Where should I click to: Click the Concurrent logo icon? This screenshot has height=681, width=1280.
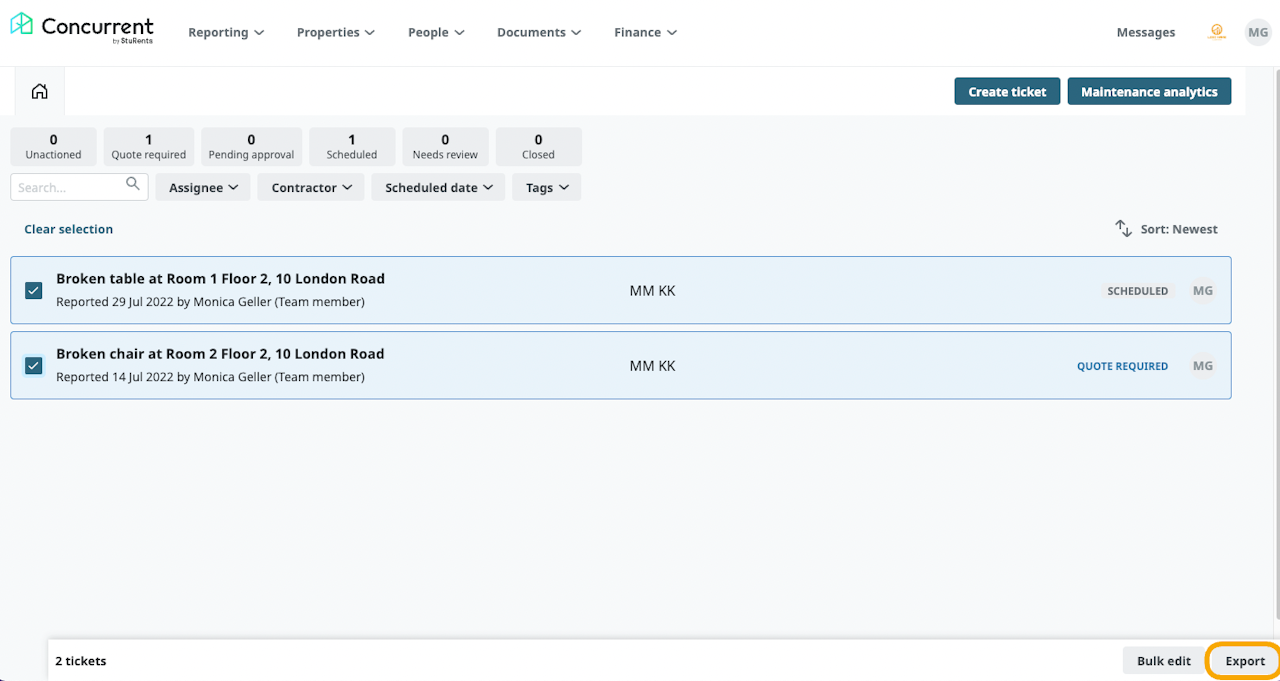pos(21,24)
